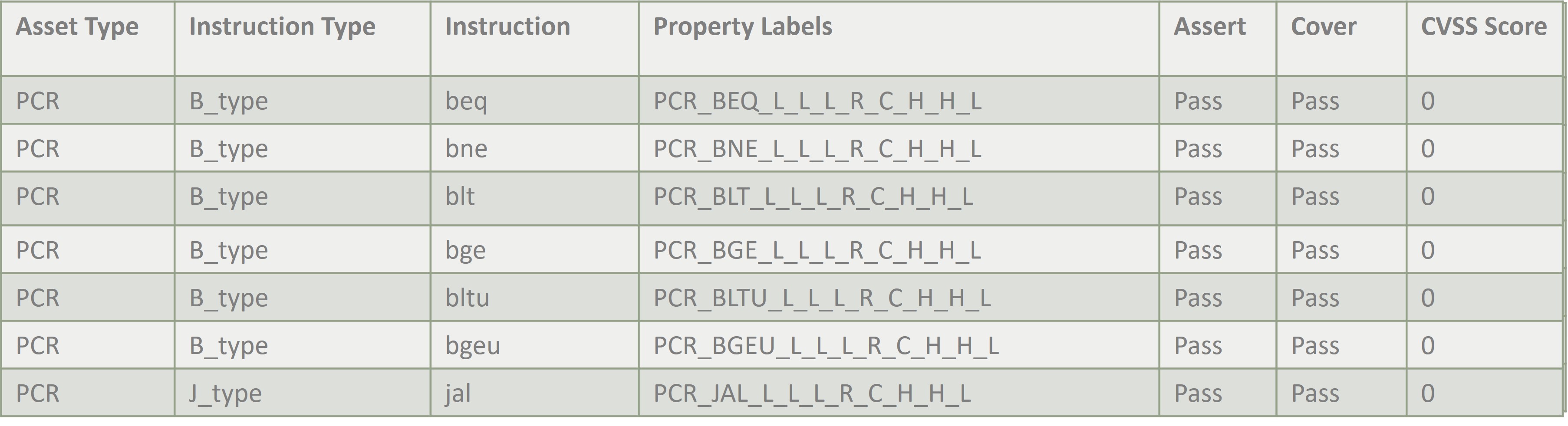This screenshot has height=426, width=1568.
Task: Click the Asset Type column header
Action: tap(77, 27)
